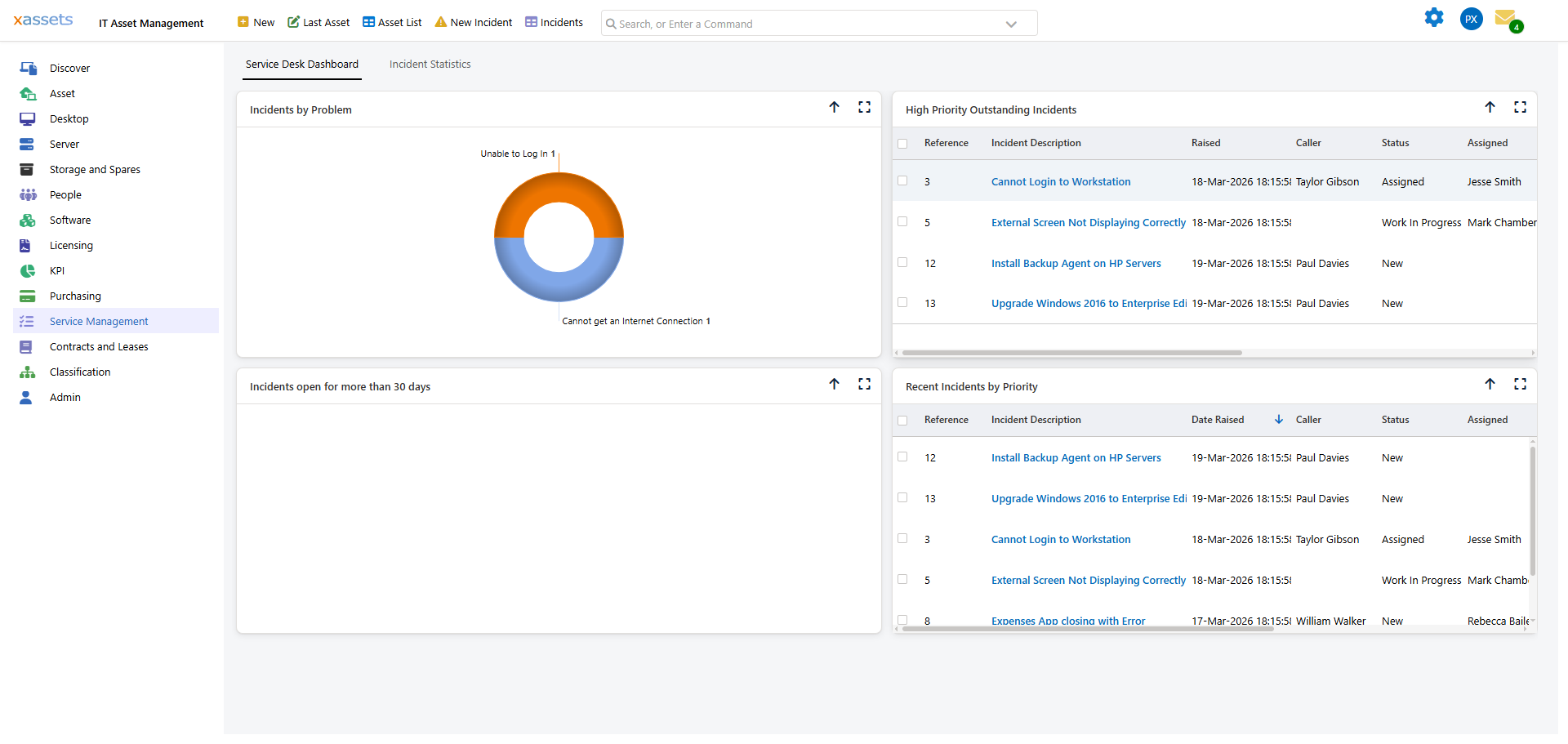Select the Service Desk Dashboard tab
The height and width of the screenshot is (744, 1568).
point(301,64)
